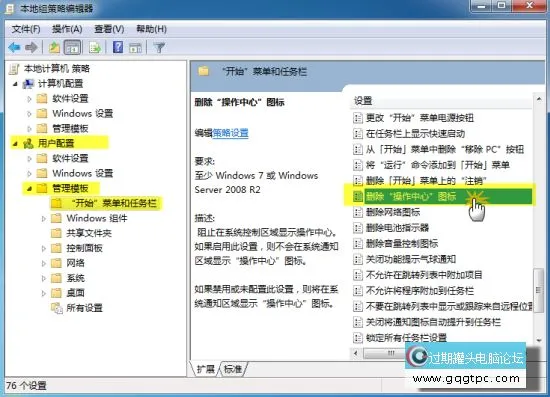Viewport: 550px width, 397px height.
Task: Select the 用户配置 tree item
Action: click(x=56, y=143)
